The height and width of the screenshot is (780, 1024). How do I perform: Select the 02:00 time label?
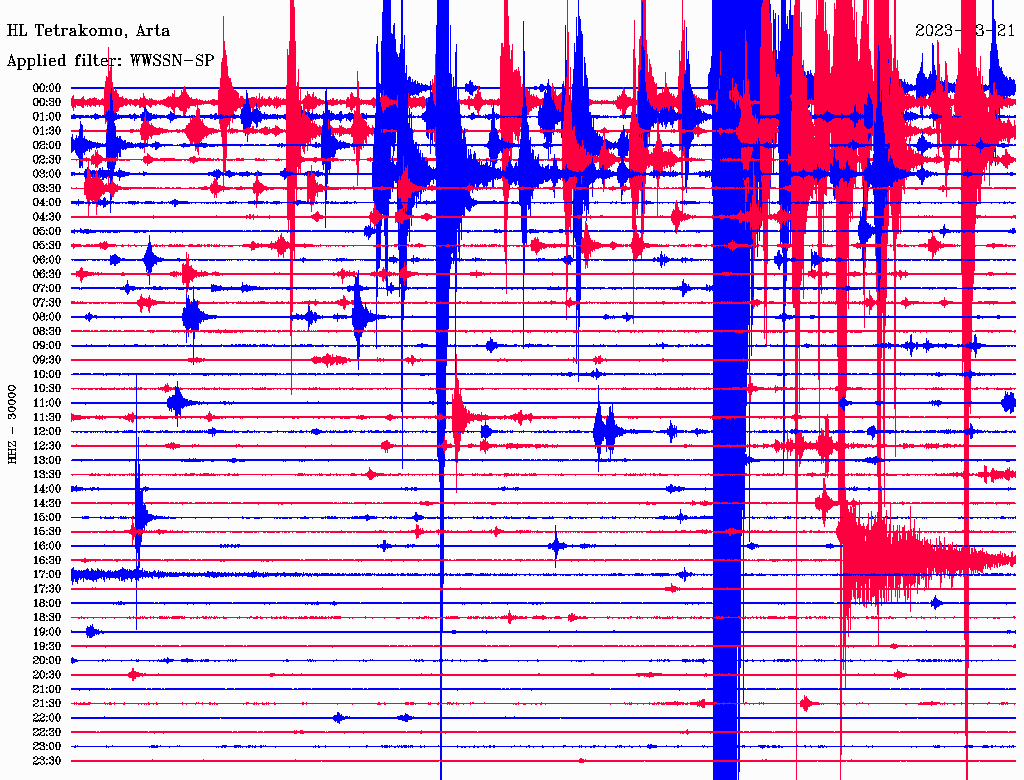coord(47,145)
